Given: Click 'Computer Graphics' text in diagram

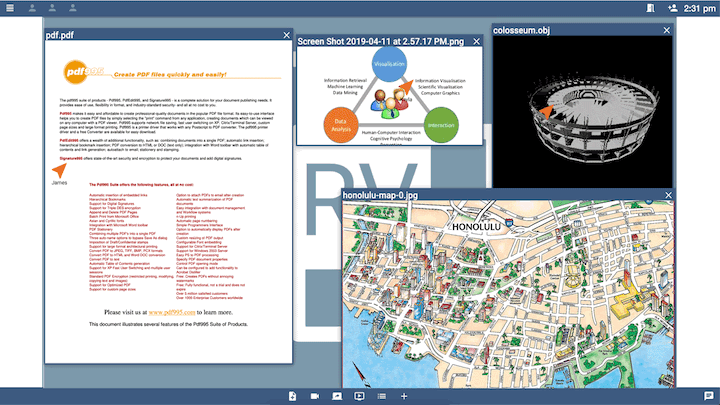Looking at the screenshot, I should [x=440, y=93].
